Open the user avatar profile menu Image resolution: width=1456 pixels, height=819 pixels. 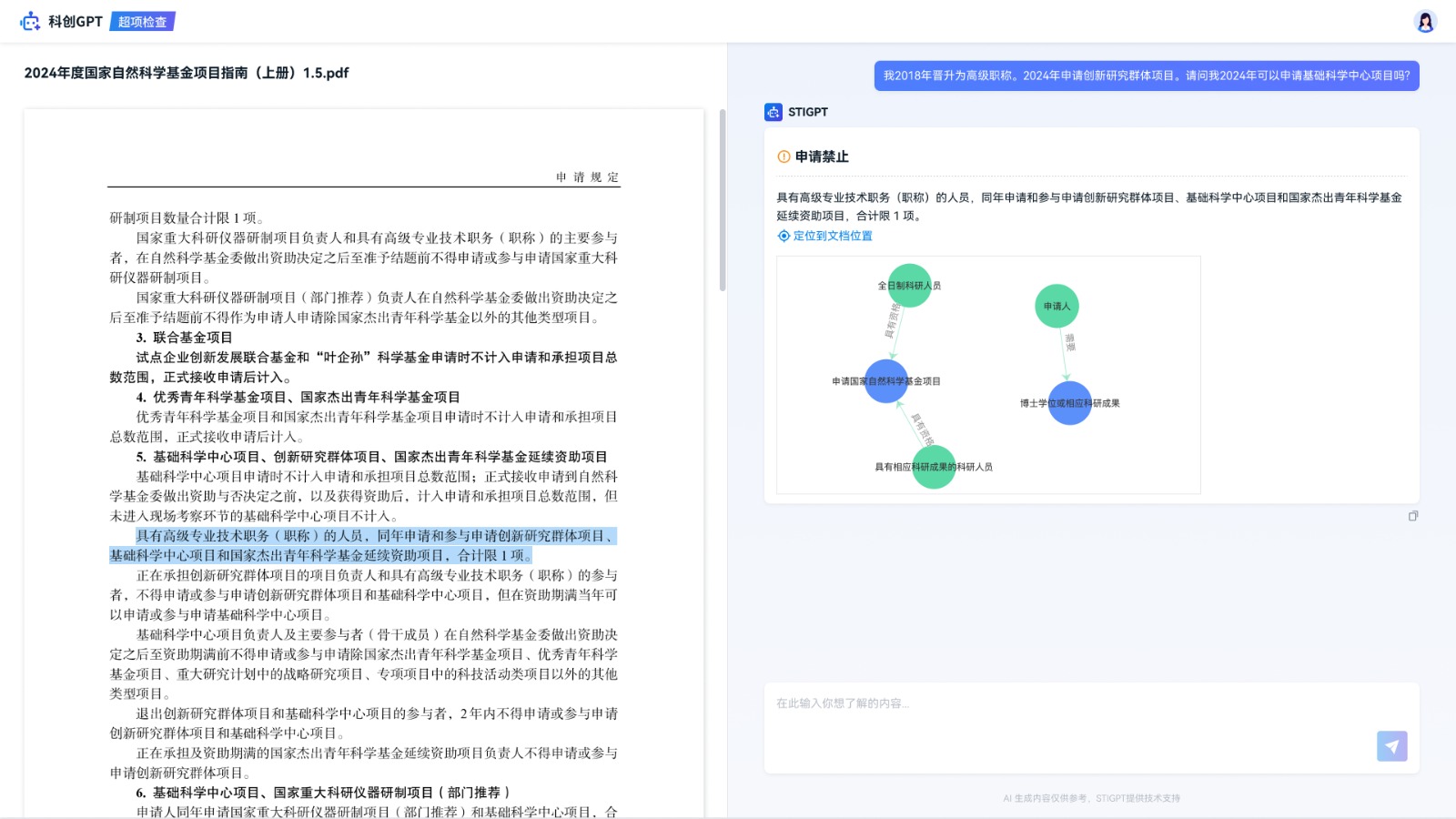[x=1425, y=21]
